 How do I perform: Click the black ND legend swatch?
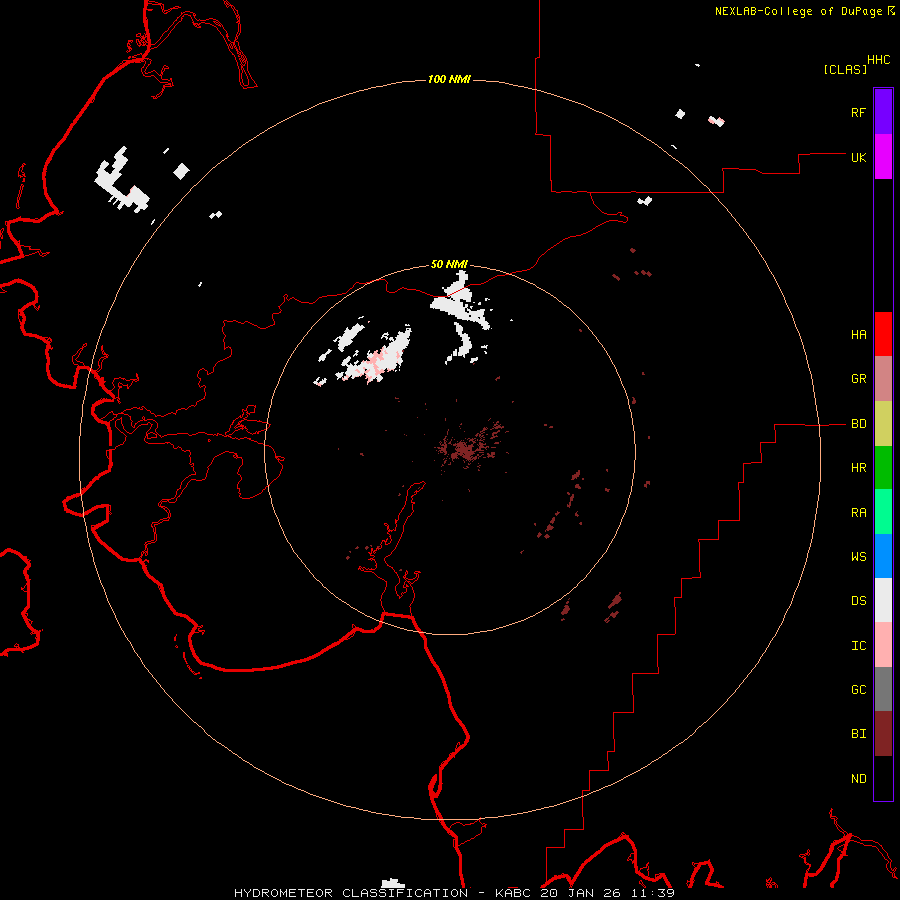pyautogui.click(x=883, y=778)
